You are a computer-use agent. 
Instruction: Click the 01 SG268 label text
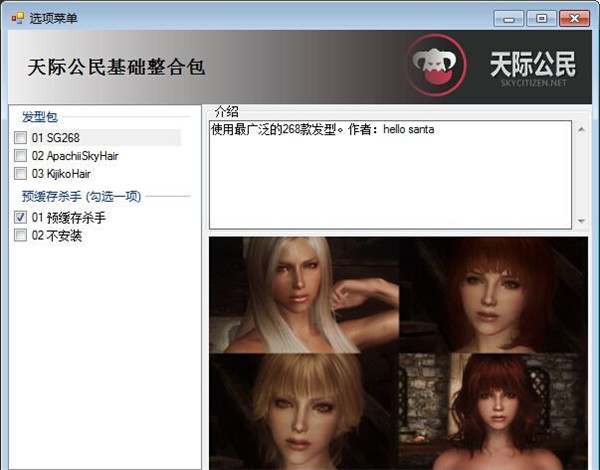click(x=55, y=138)
